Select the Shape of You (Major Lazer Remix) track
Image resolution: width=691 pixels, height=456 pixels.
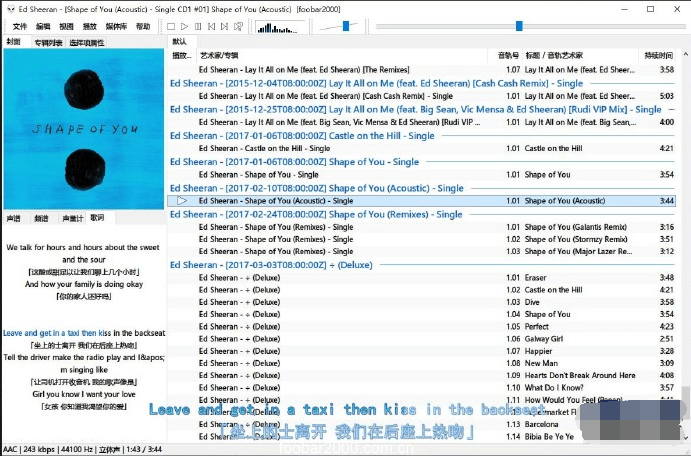point(422,252)
